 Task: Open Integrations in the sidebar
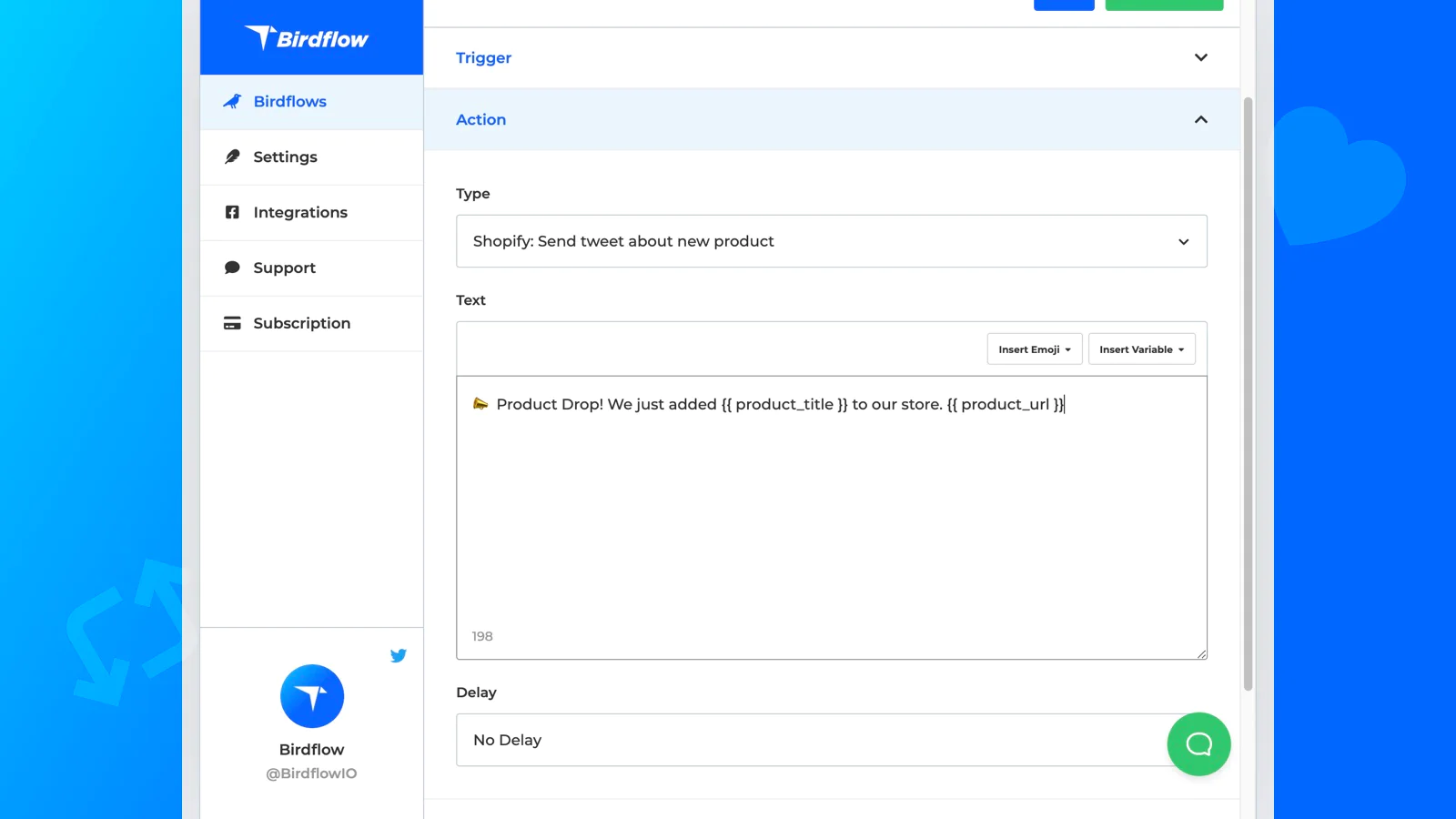311,213
